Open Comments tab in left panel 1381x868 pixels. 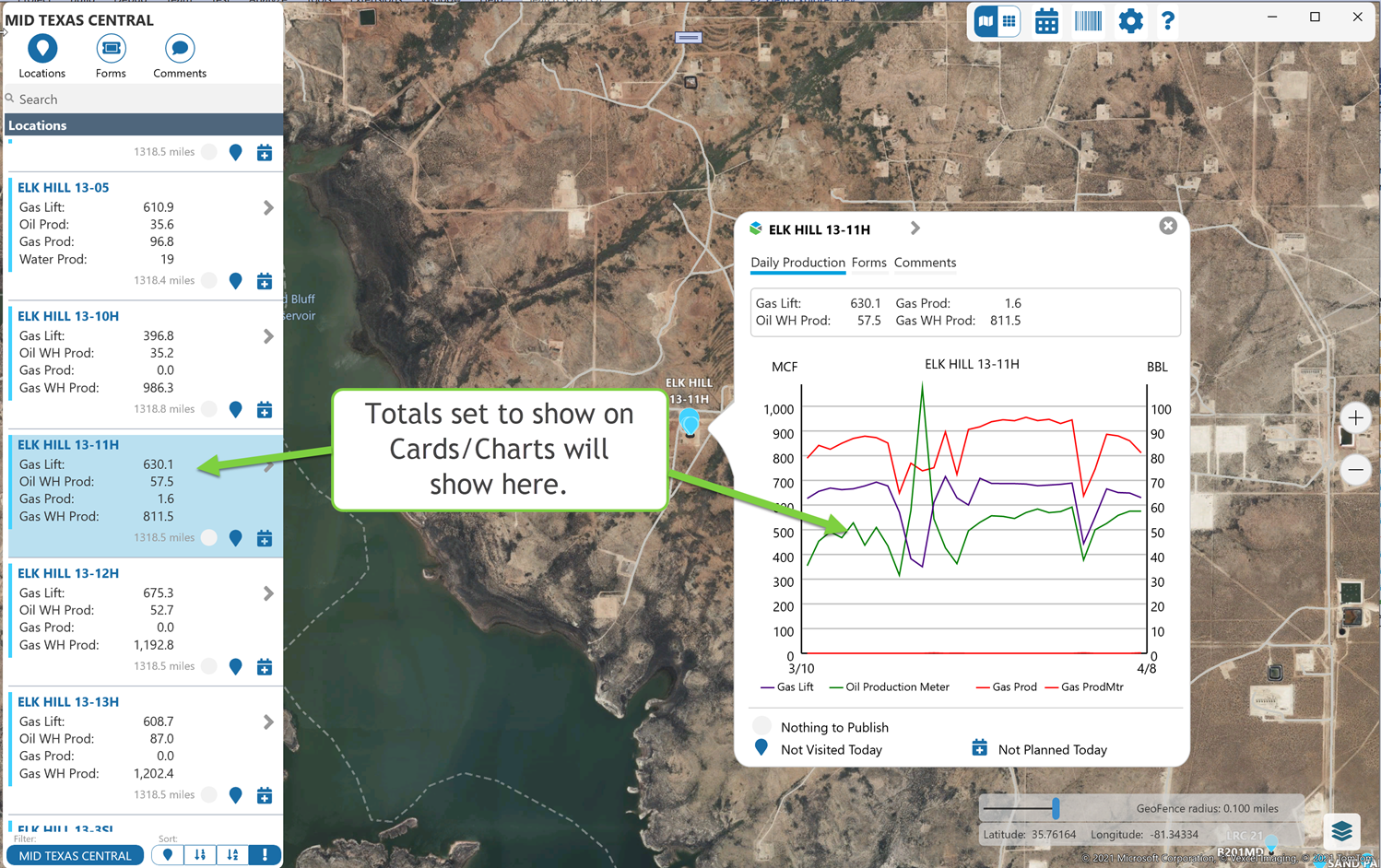coord(180,57)
